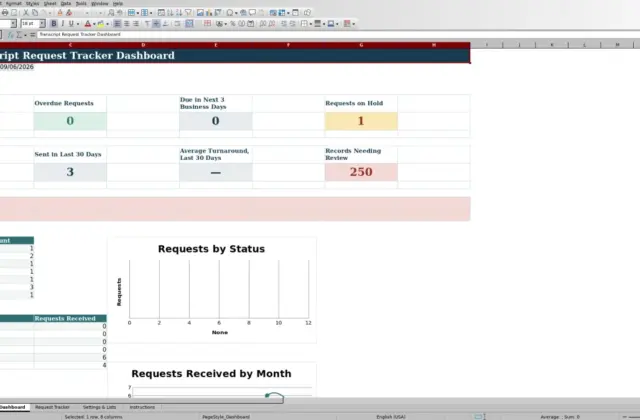Image resolution: width=640 pixels, height=420 pixels.
Task: Open the Data menu
Action: coord(66,3)
